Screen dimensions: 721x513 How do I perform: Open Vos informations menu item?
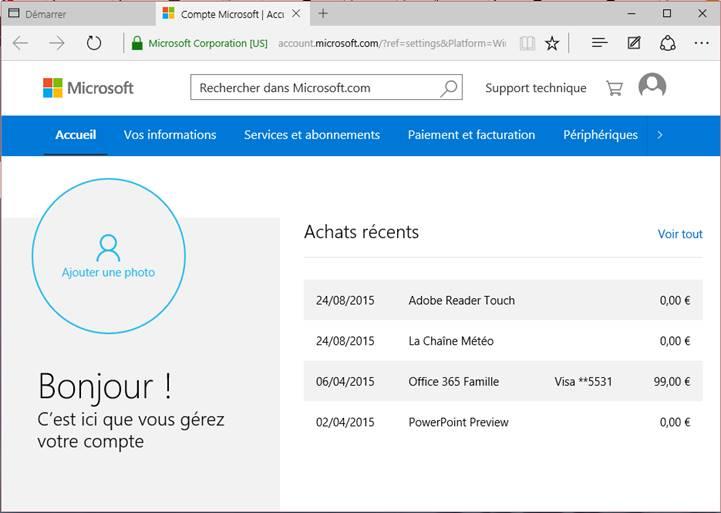point(170,135)
